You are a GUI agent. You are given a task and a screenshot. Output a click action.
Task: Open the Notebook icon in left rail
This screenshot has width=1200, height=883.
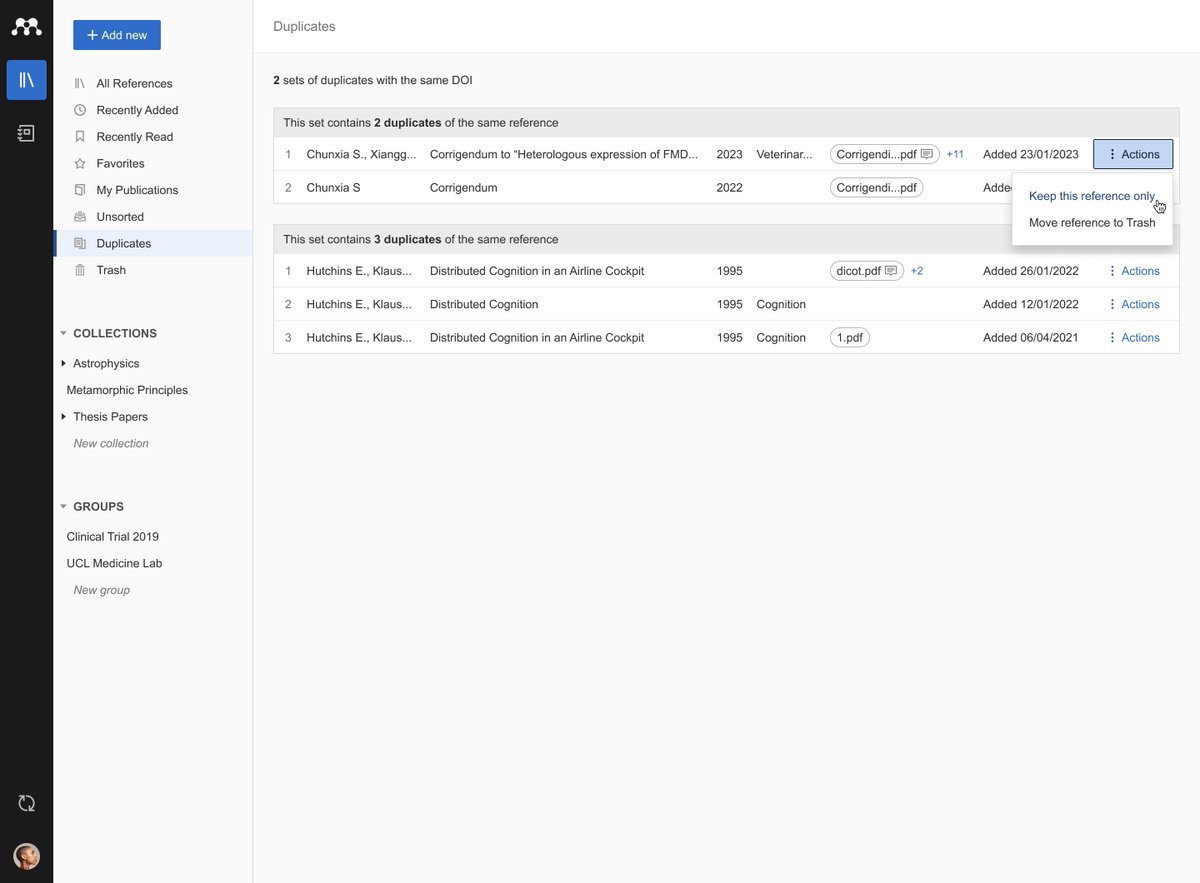[26, 133]
